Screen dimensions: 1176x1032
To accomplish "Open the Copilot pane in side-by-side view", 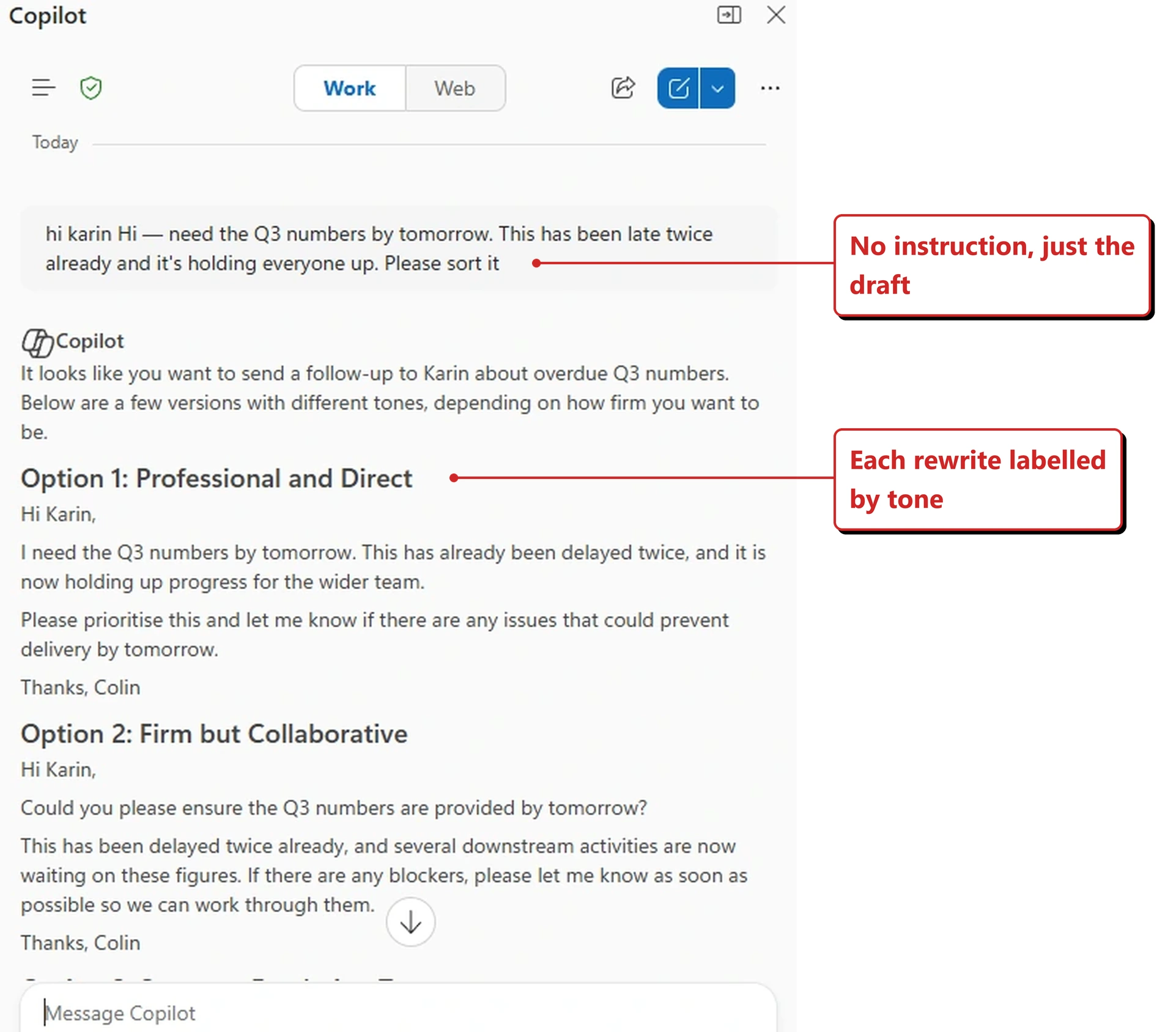I will [x=728, y=15].
